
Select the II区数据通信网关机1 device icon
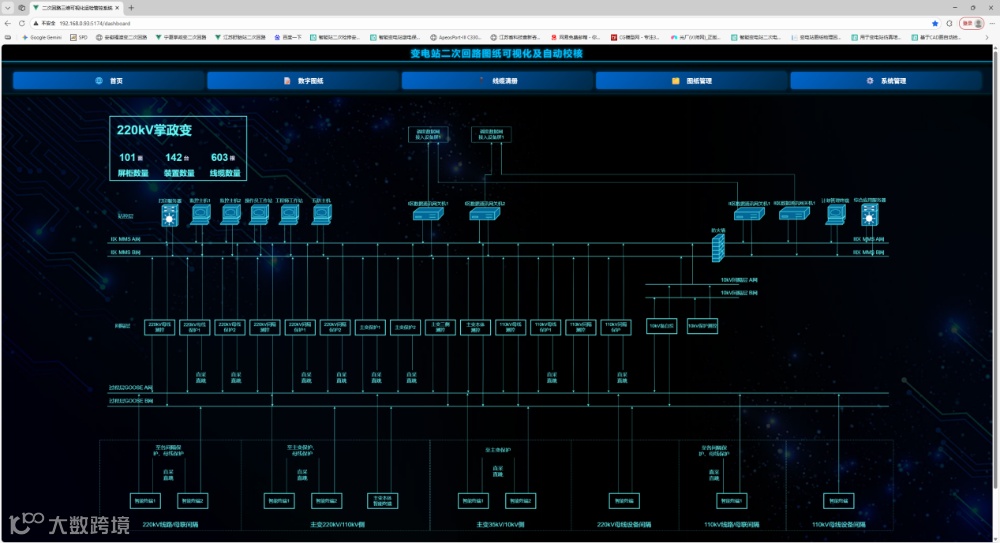(749, 214)
